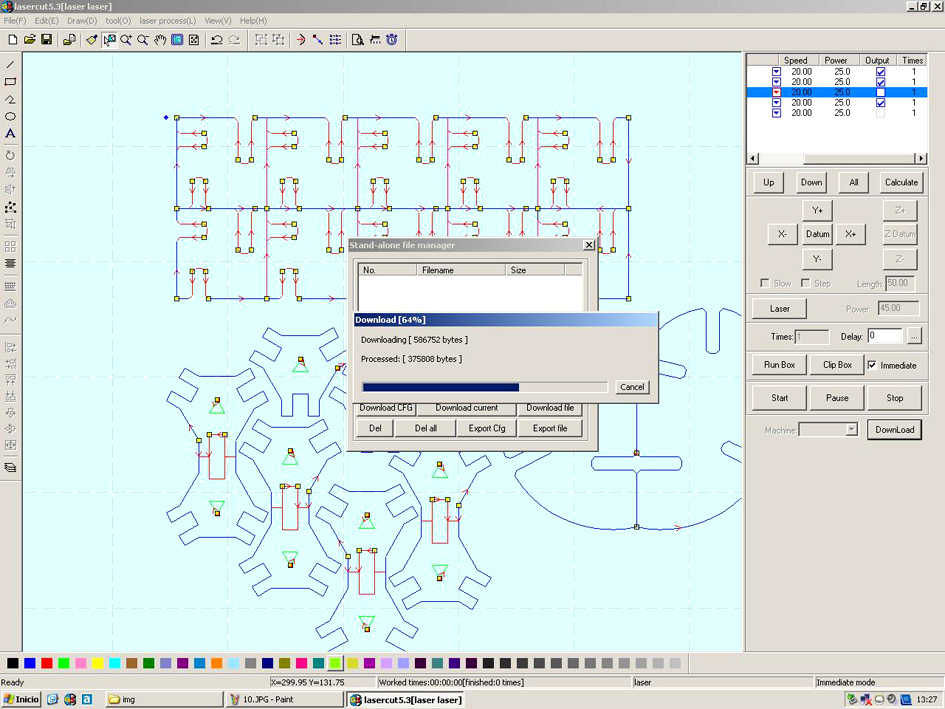
Task: Click the zoom in magnifier icon
Action: pos(126,40)
